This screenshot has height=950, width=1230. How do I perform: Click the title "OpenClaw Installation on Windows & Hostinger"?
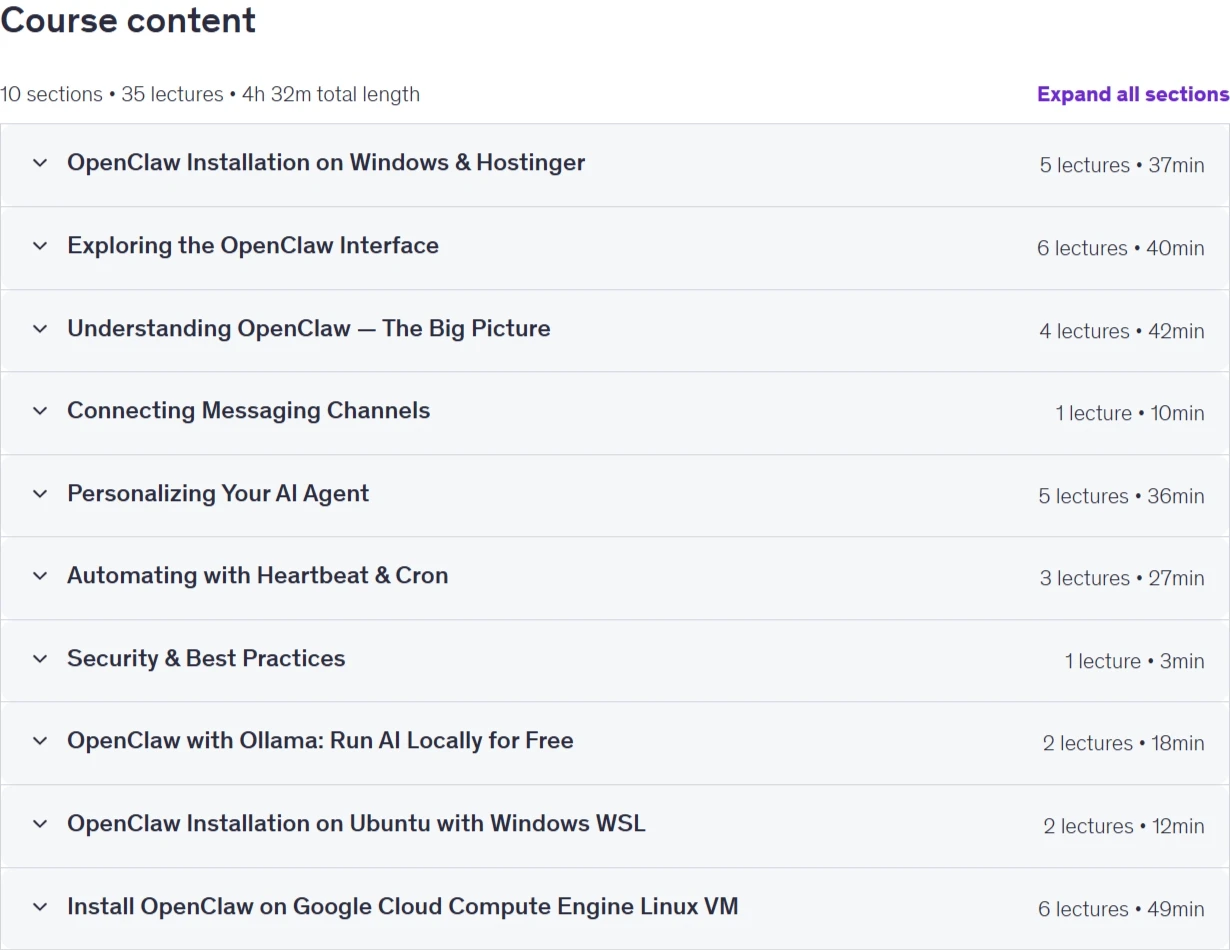[x=326, y=162]
